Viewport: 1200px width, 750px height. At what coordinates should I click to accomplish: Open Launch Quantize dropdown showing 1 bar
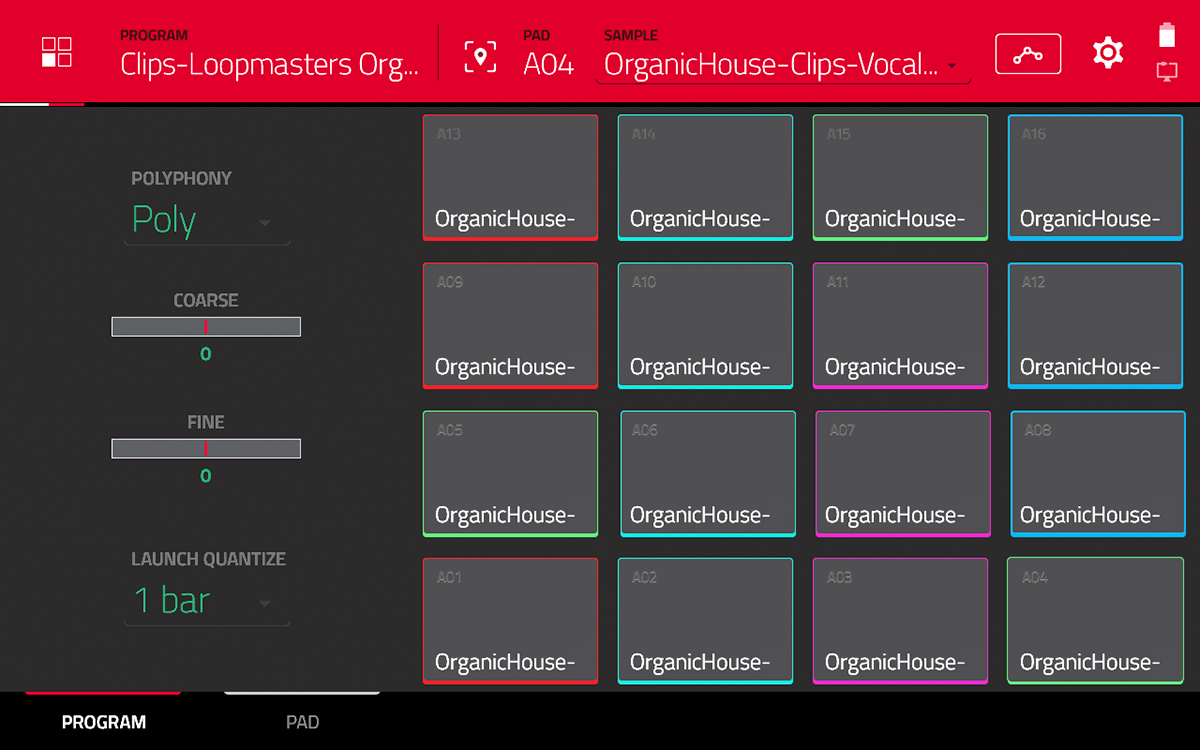pyautogui.click(x=207, y=602)
